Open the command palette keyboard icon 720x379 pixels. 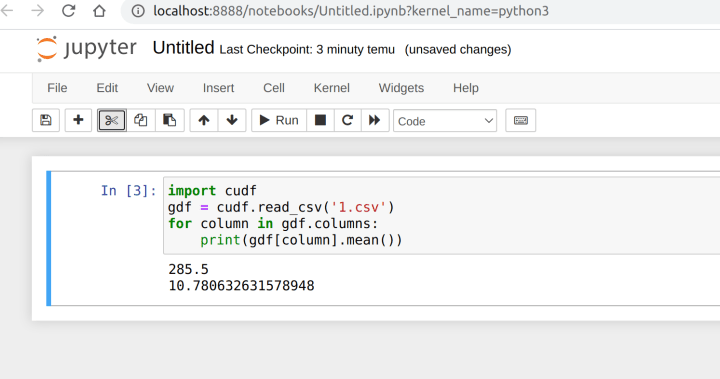tap(521, 120)
